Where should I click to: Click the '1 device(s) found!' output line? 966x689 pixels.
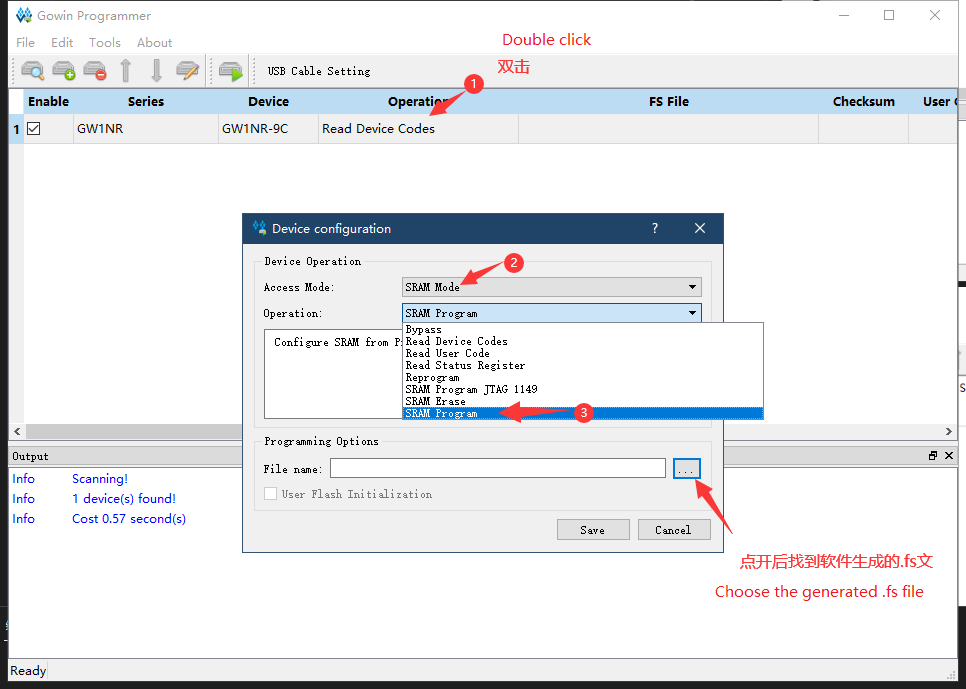[124, 499]
